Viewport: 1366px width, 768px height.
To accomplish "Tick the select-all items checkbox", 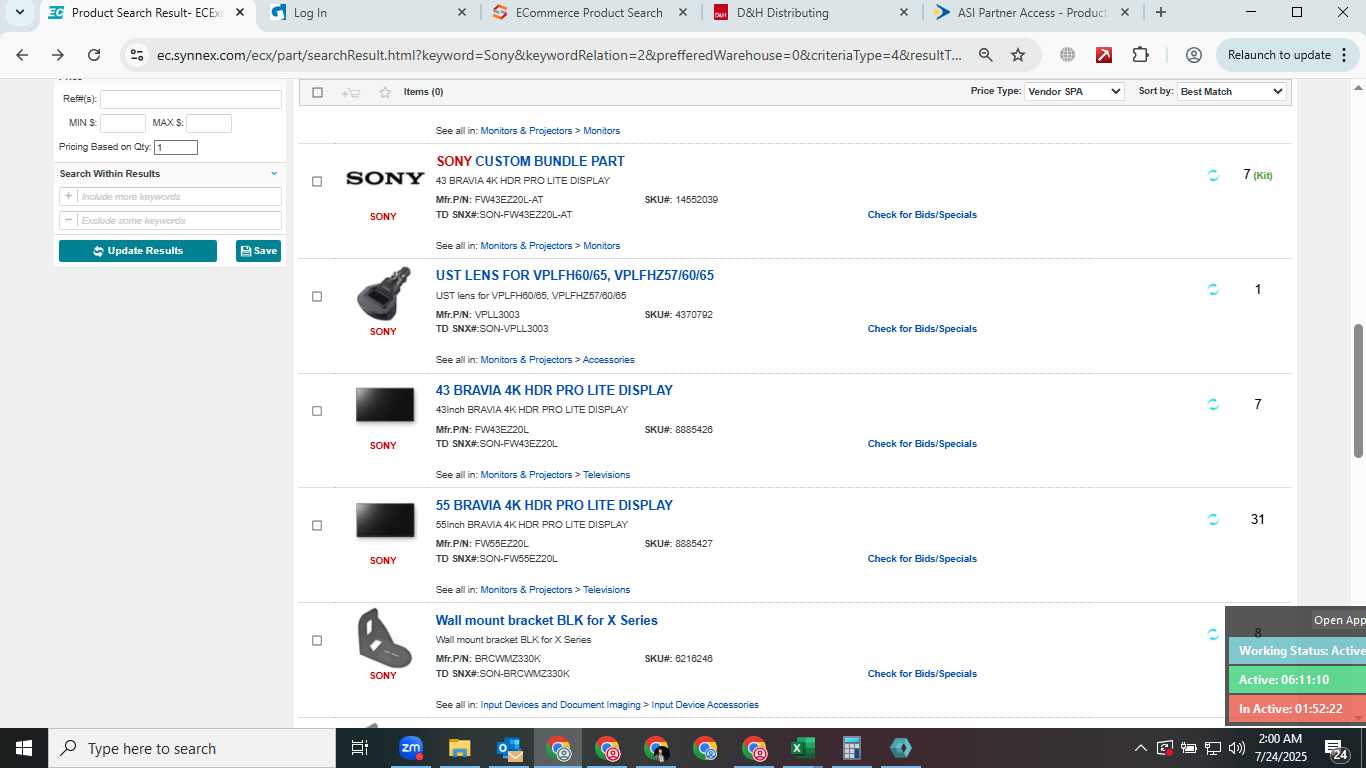I will click(317, 92).
